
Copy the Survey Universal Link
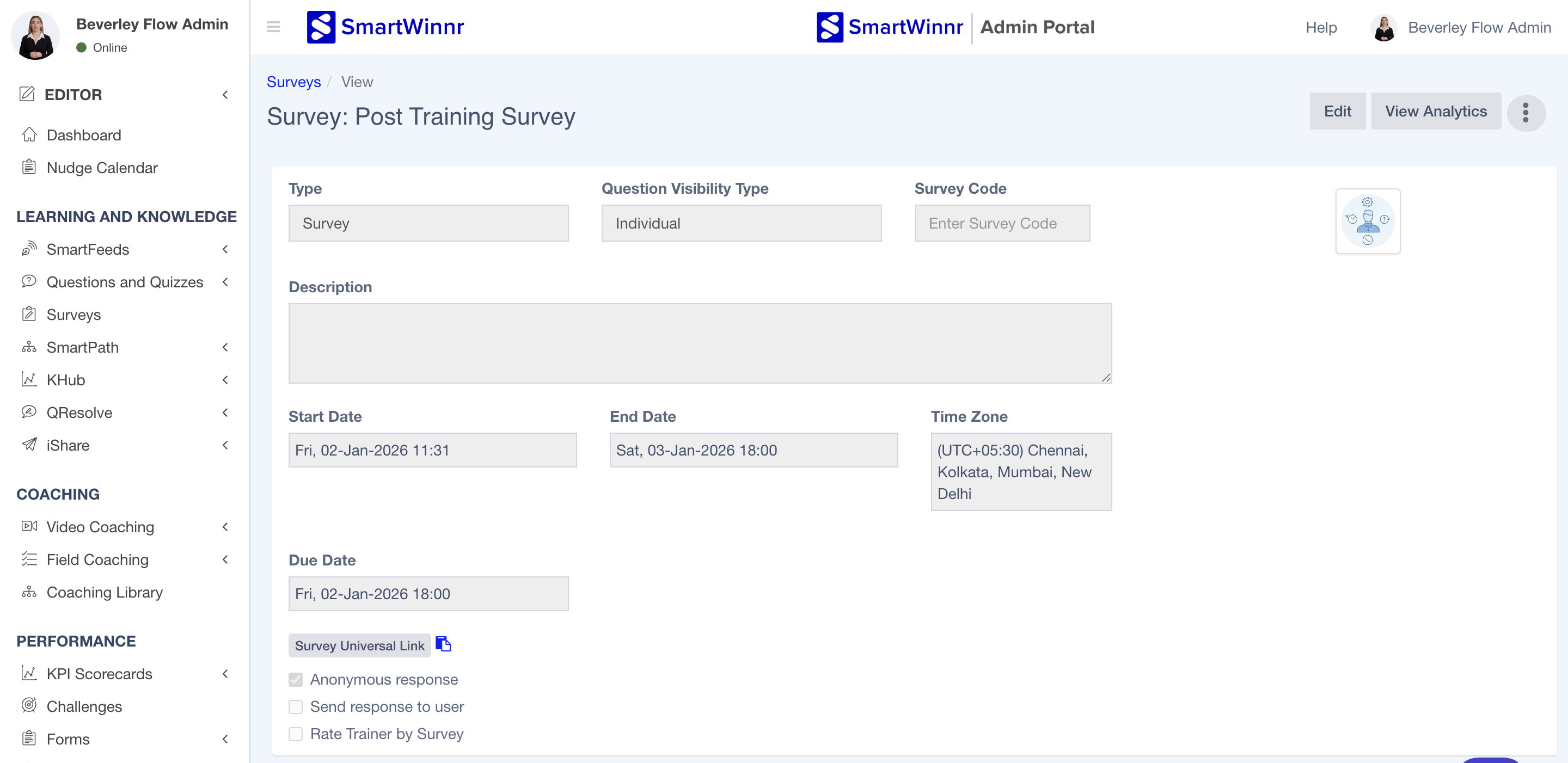[443, 644]
